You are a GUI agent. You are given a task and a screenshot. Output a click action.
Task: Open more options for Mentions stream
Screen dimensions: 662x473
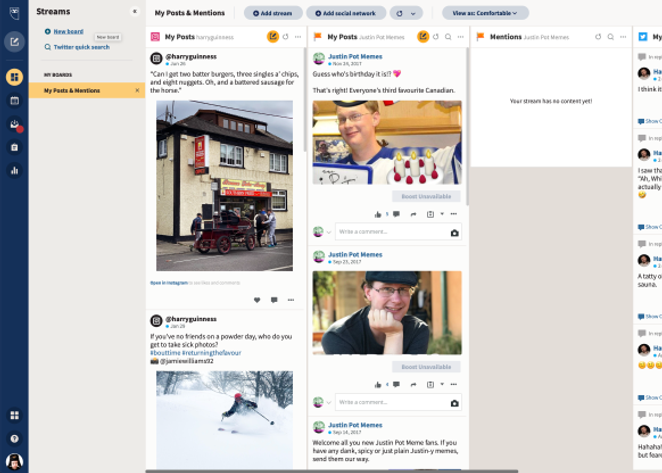click(x=623, y=37)
